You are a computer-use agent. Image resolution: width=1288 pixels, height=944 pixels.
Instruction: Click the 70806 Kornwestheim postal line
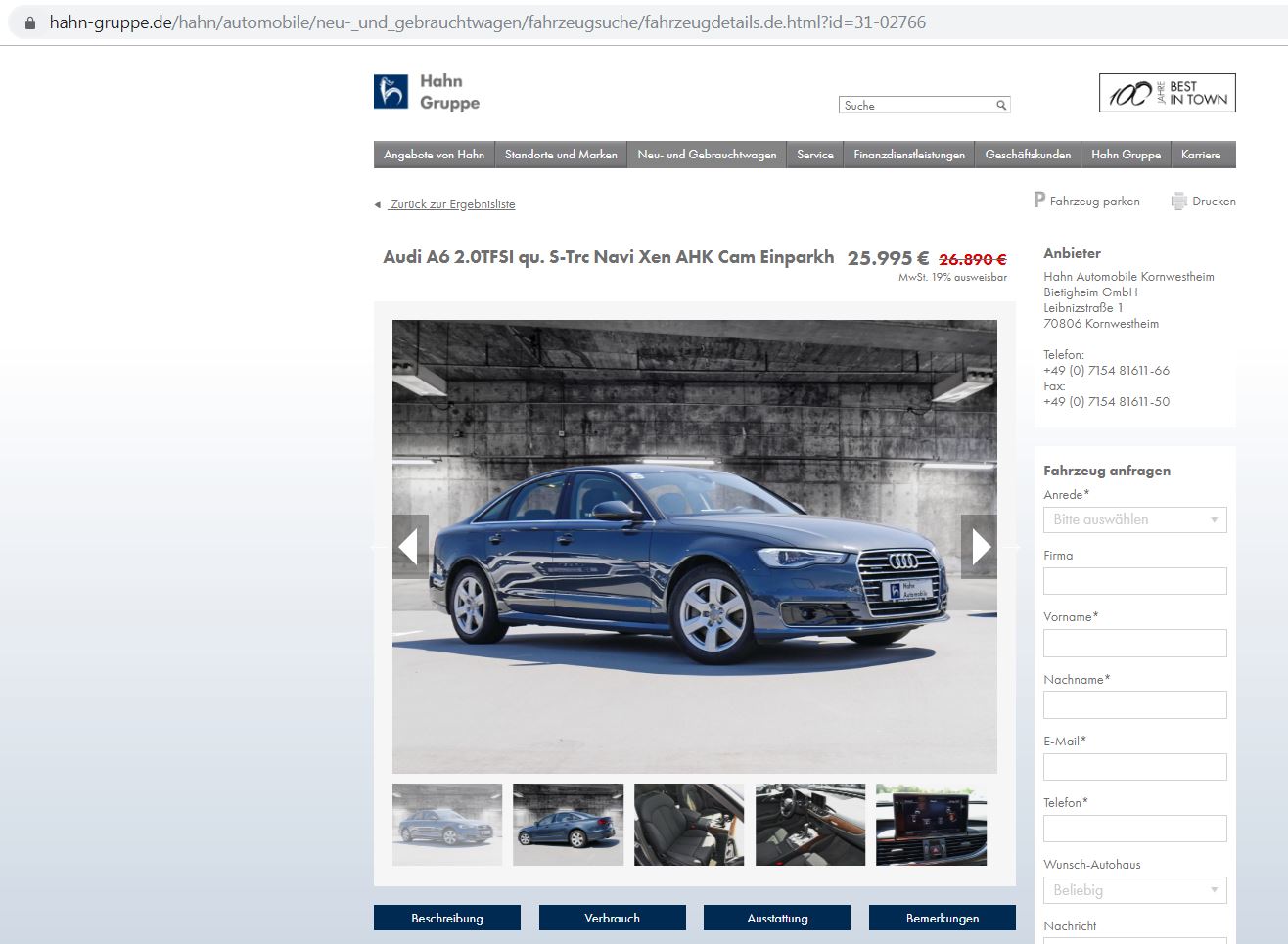click(1101, 324)
